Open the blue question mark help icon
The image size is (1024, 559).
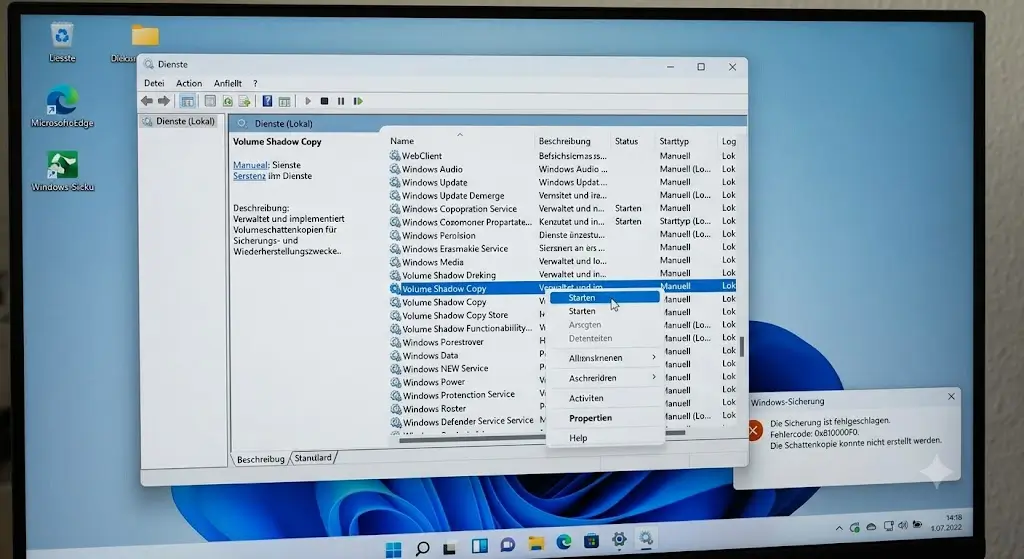point(267,101)
